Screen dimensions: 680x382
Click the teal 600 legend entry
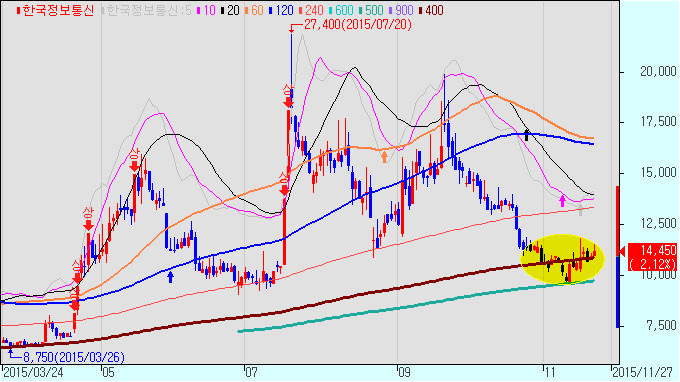coord(341,10)
